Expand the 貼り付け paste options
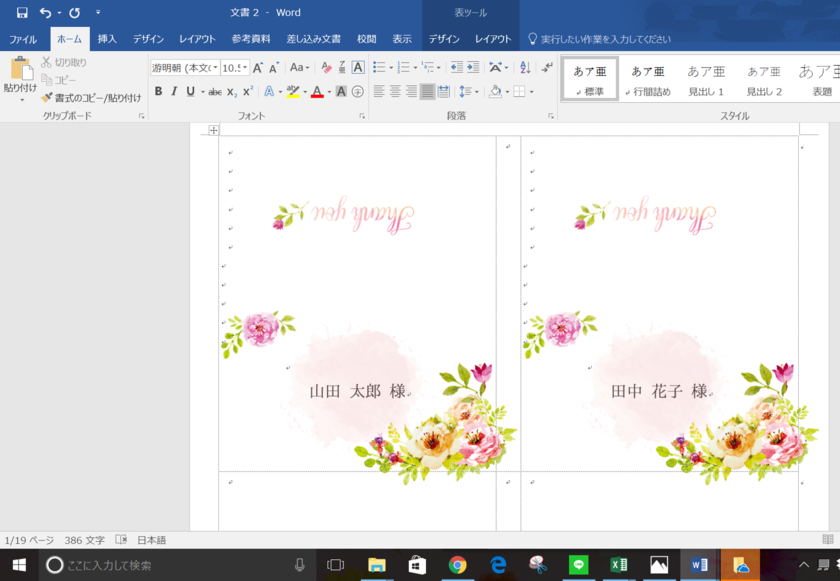The width and height of the screenshot is (840, 581). pyautogui.click(x=20, y=100)
